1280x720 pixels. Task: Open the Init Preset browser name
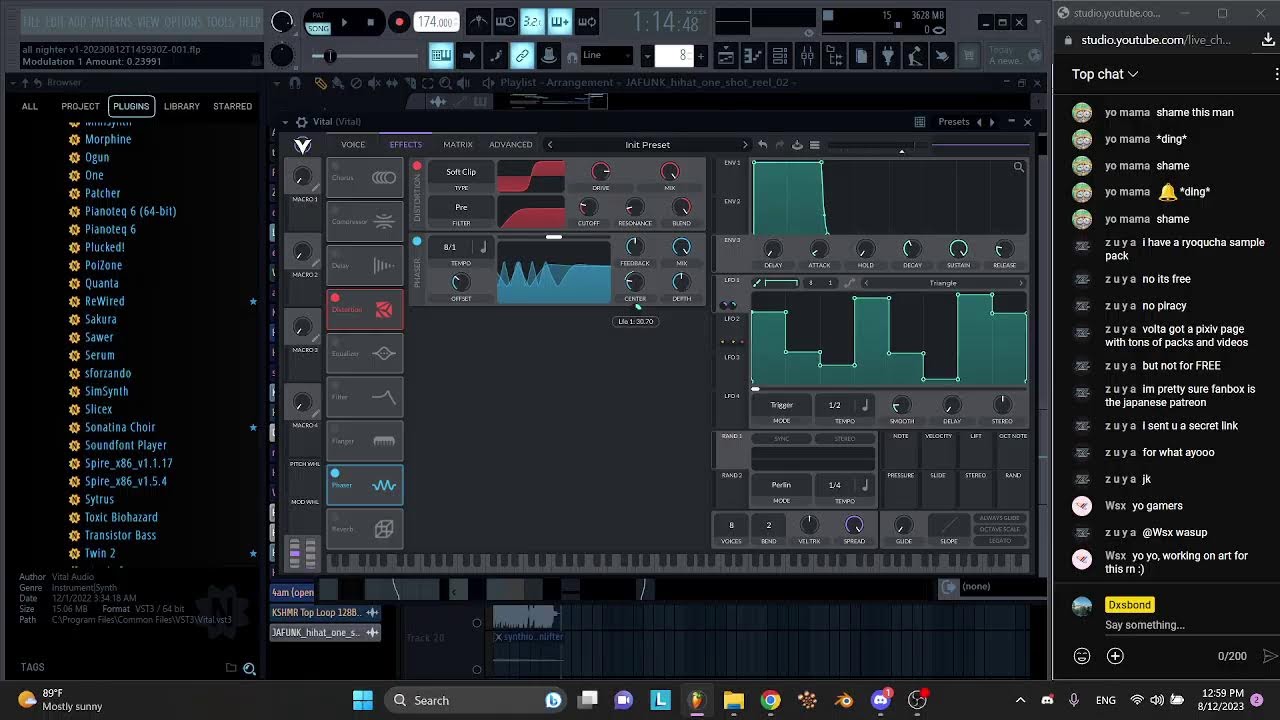pyautogui.click(x=647, y=145)
